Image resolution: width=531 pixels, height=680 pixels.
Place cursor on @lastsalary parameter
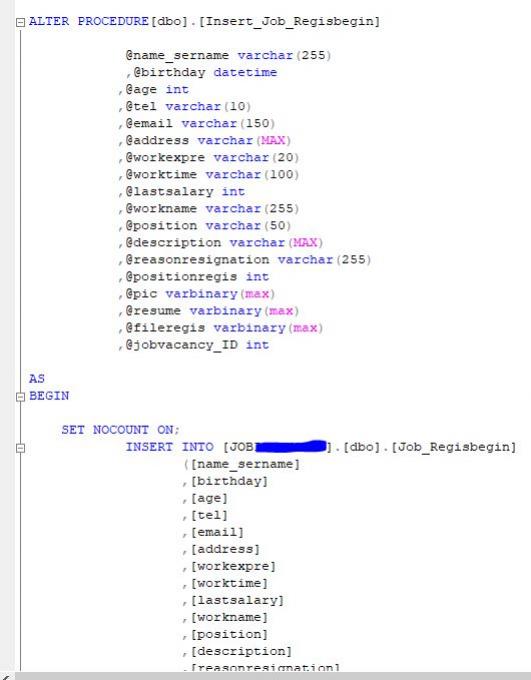tap(170, 192)
